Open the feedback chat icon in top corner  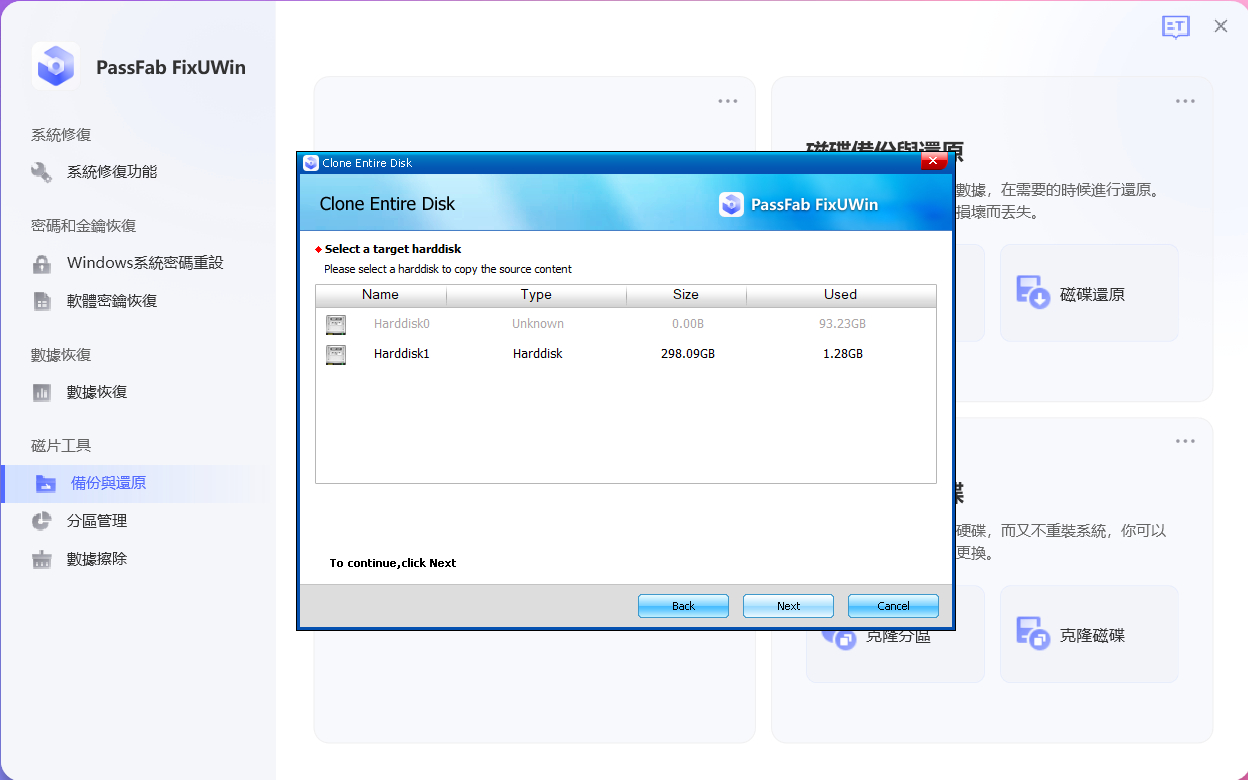tap(1176, 27)
